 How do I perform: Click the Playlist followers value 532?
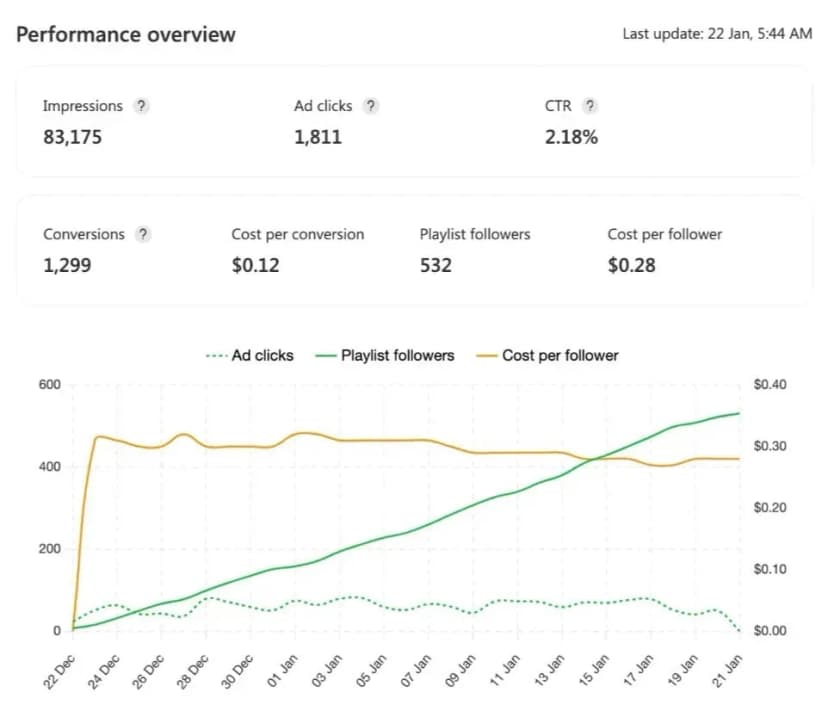pyautogui.click(x=436, y=265)
